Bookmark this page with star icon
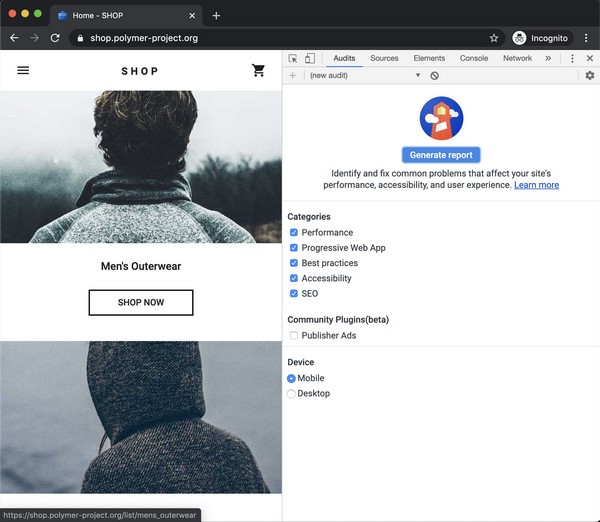This screenshot has width=600, height=522. pos(494,38)
